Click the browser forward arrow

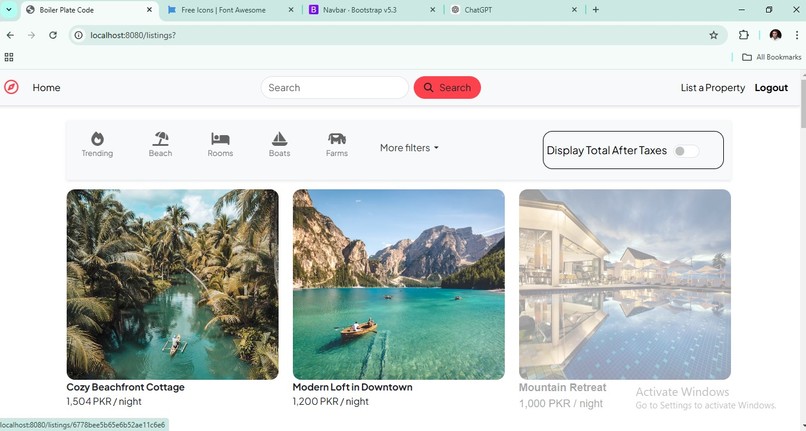click(x=31, y=35)
